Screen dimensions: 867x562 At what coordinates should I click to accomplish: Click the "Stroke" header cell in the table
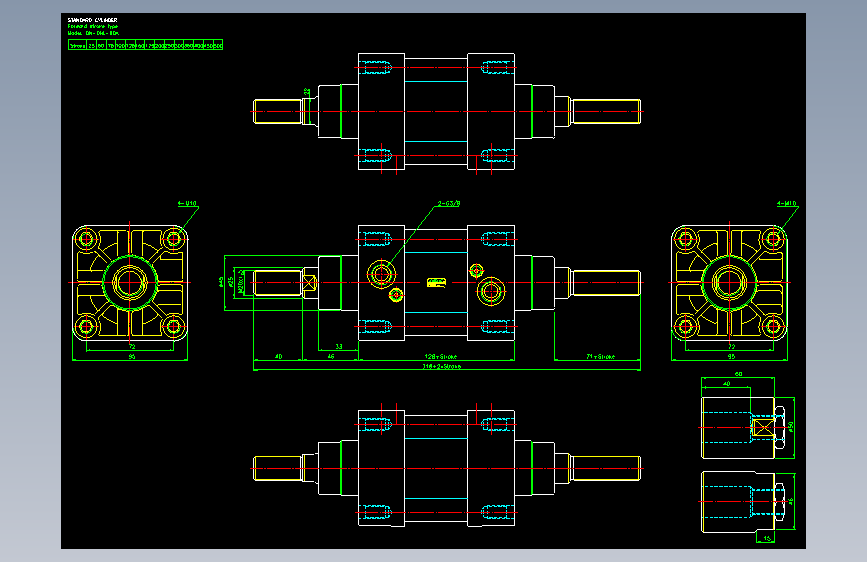coord(77,45)
